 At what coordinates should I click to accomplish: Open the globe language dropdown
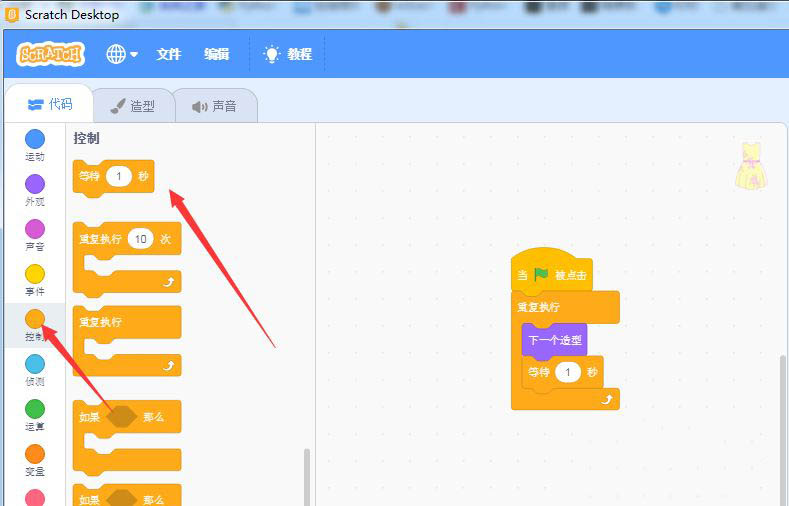pyautogui.click(x=121, y=54)
